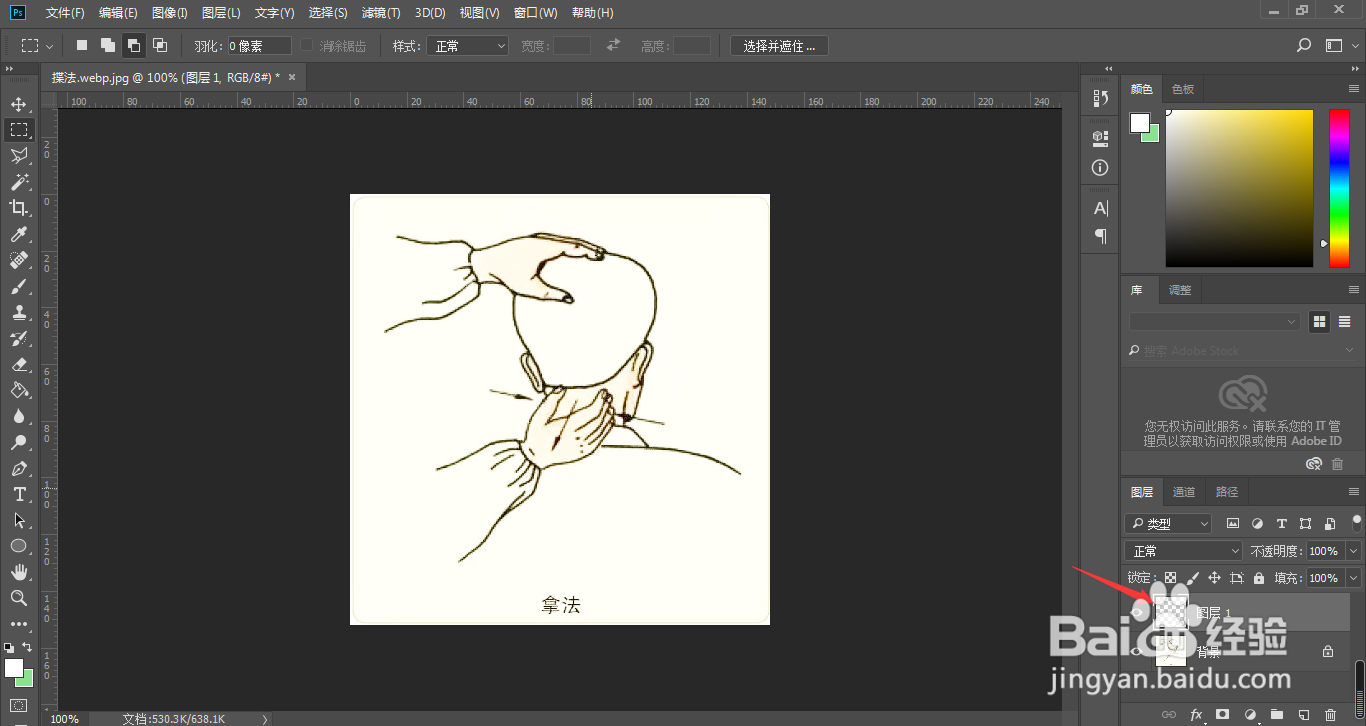1366x726 pixels.
Task: Open the 图像(I) menu
Action: pos(170,13)
